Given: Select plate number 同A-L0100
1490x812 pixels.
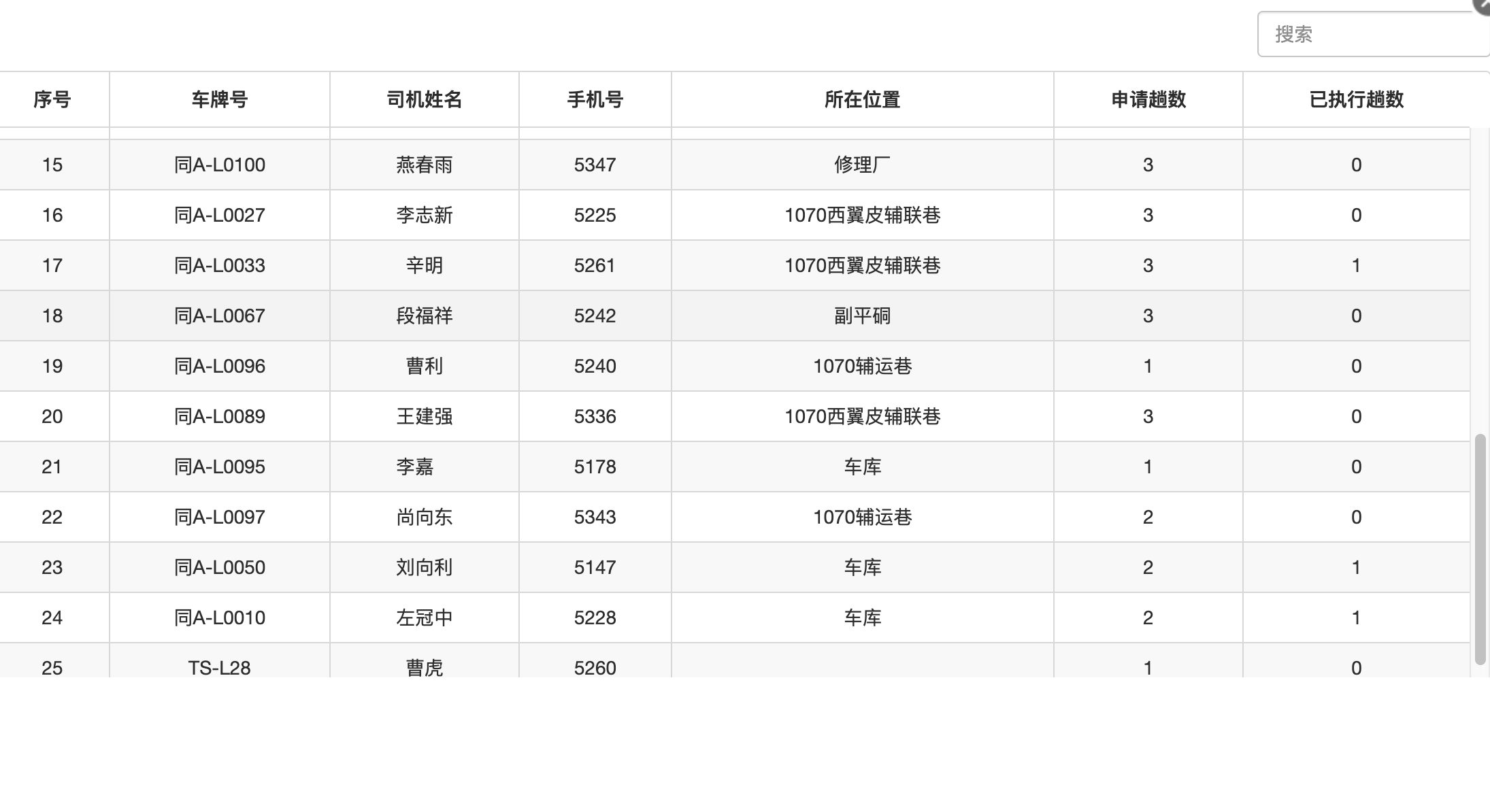Looking at the screenshot, I should click(x=219, y=165).
